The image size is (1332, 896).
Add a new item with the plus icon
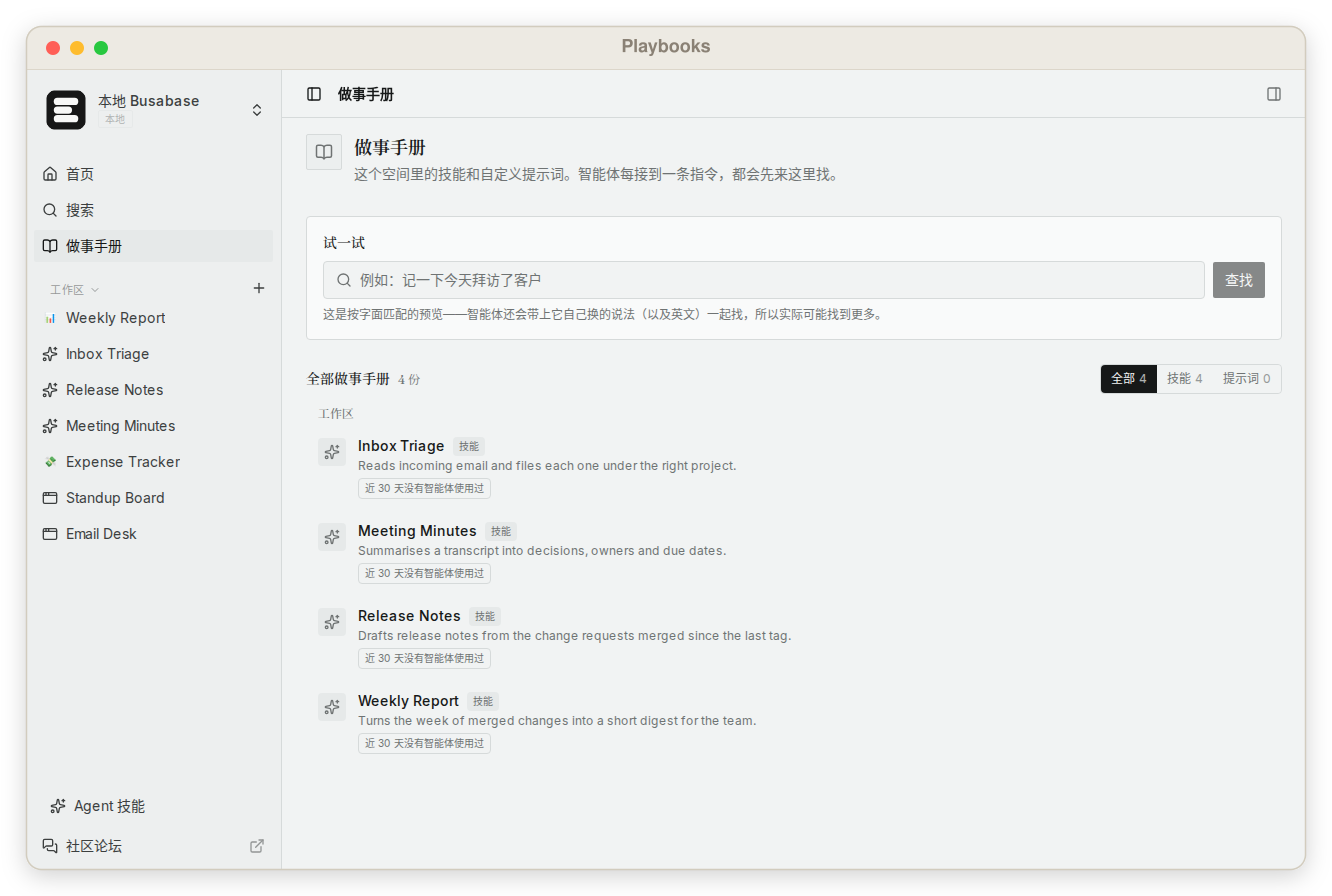click(259, 288)
